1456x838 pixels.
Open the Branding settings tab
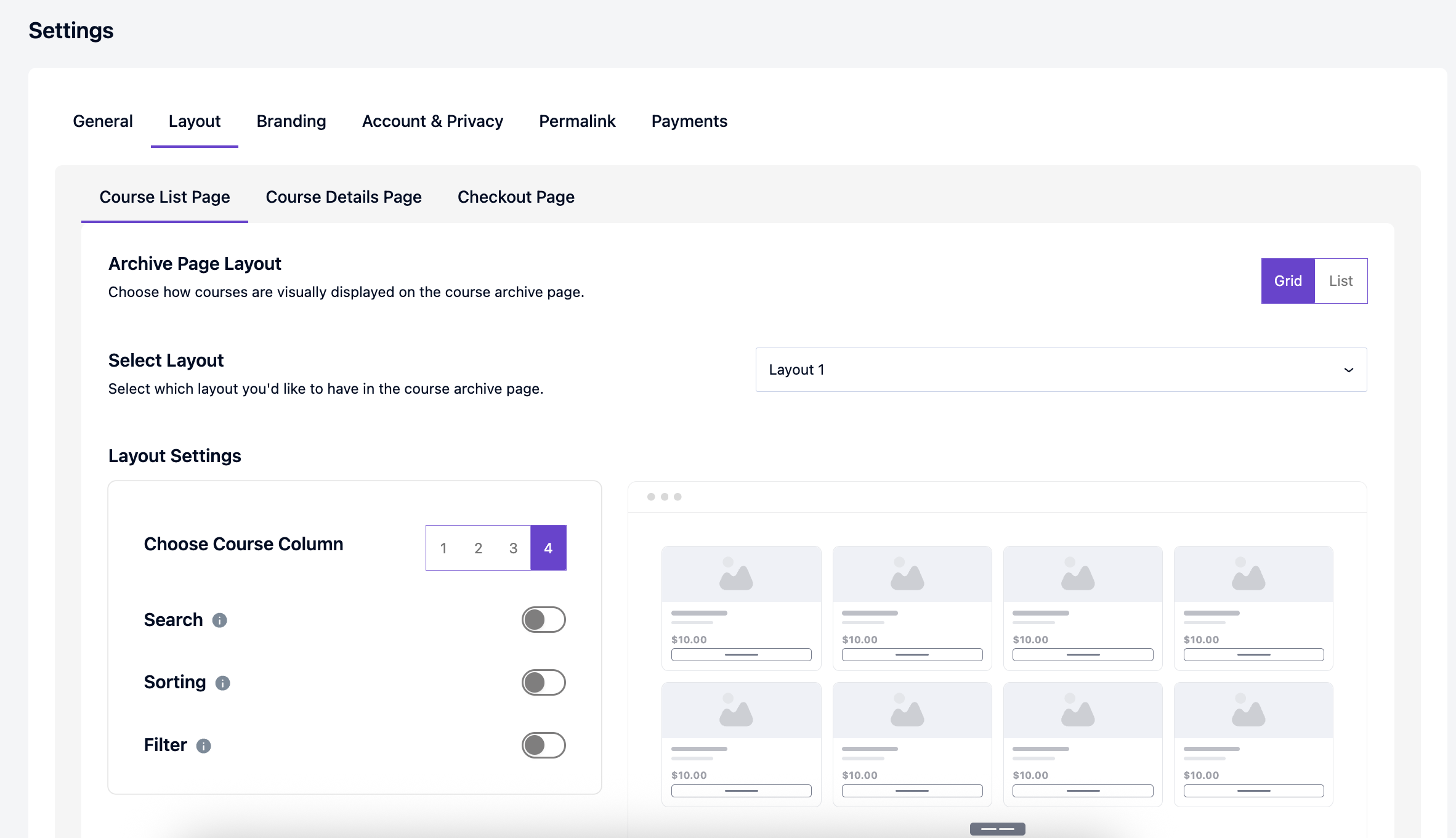(x=291, y=121)
